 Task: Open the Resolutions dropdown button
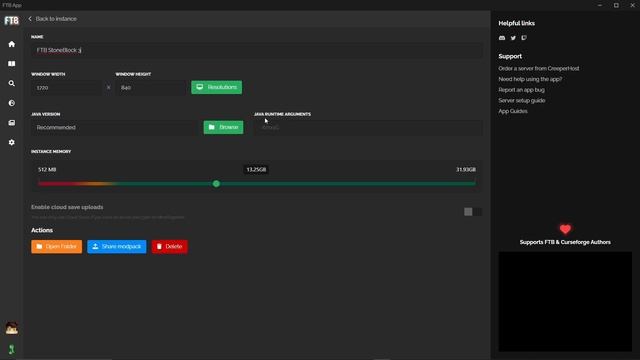pyautogui.click(x=216, y=87)
